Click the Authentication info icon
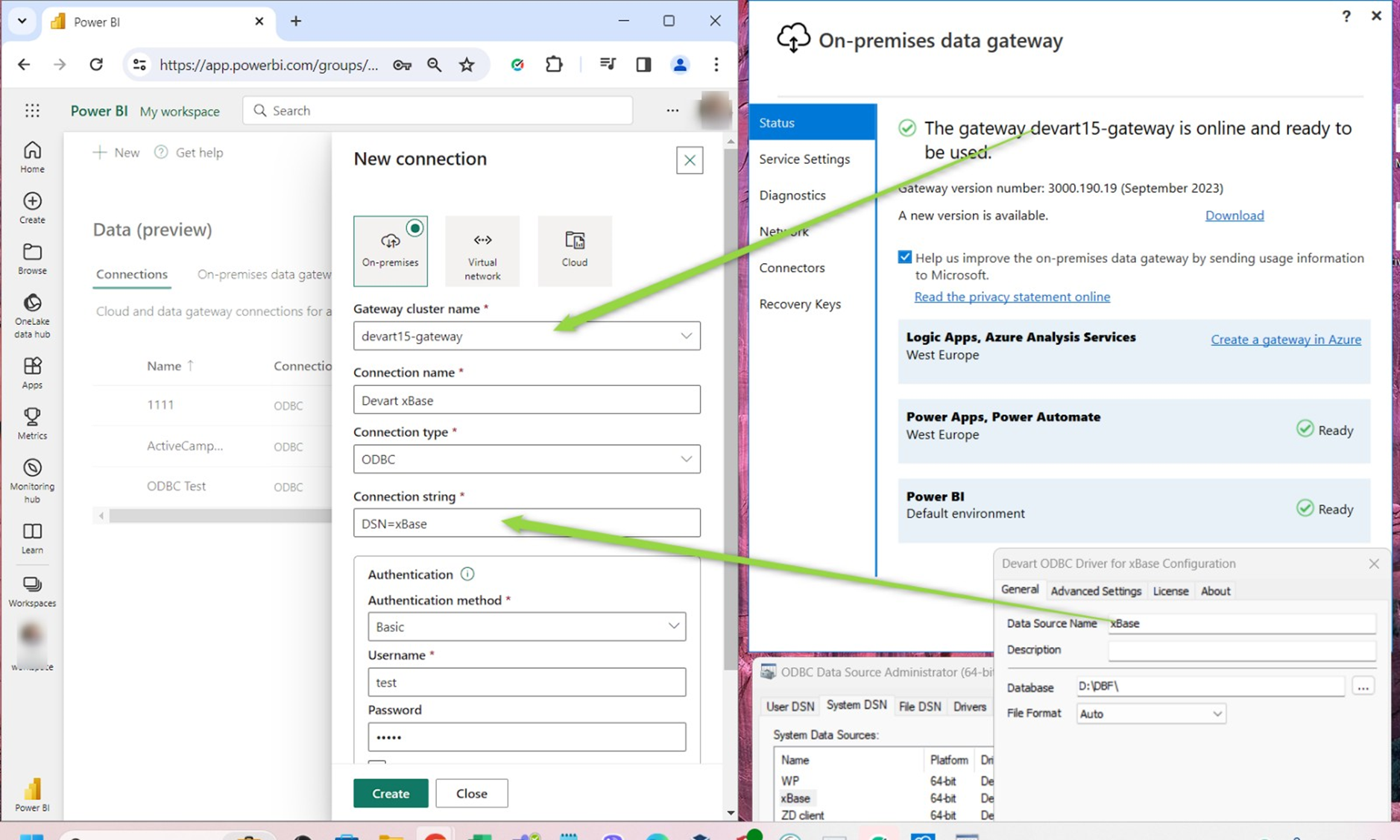The image size is (1400, 840). (x=467, y=574)
